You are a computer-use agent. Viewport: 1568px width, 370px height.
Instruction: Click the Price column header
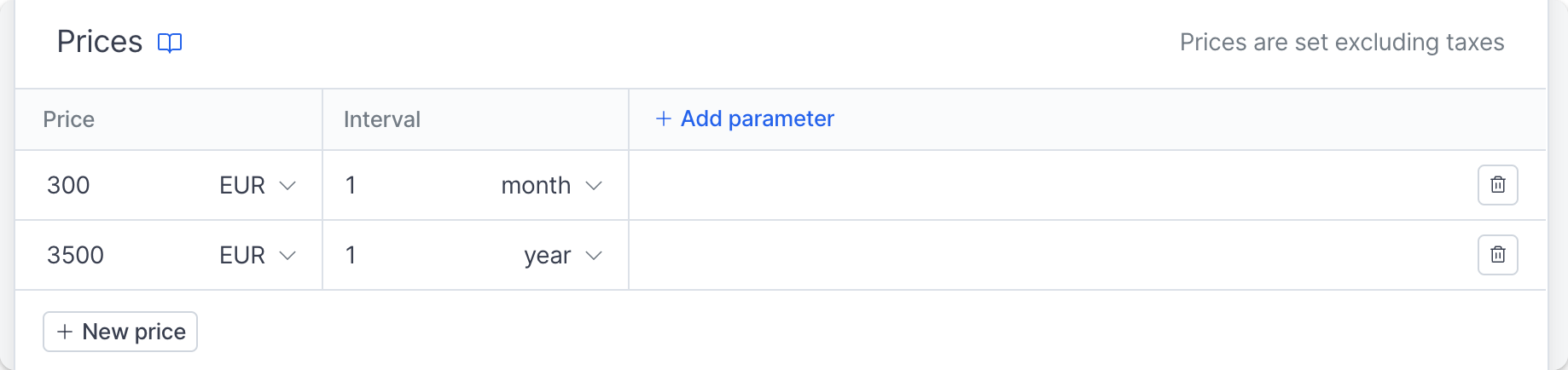click(x=69, y=119)
